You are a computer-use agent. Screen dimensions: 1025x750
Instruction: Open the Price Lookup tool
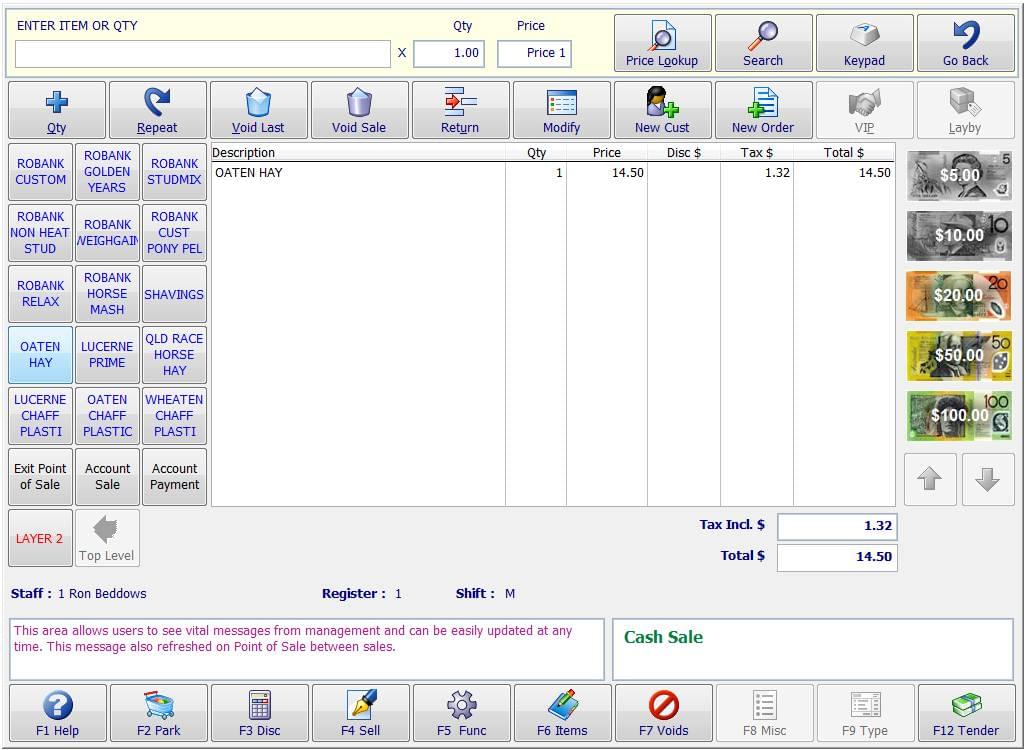pos(662,42)
